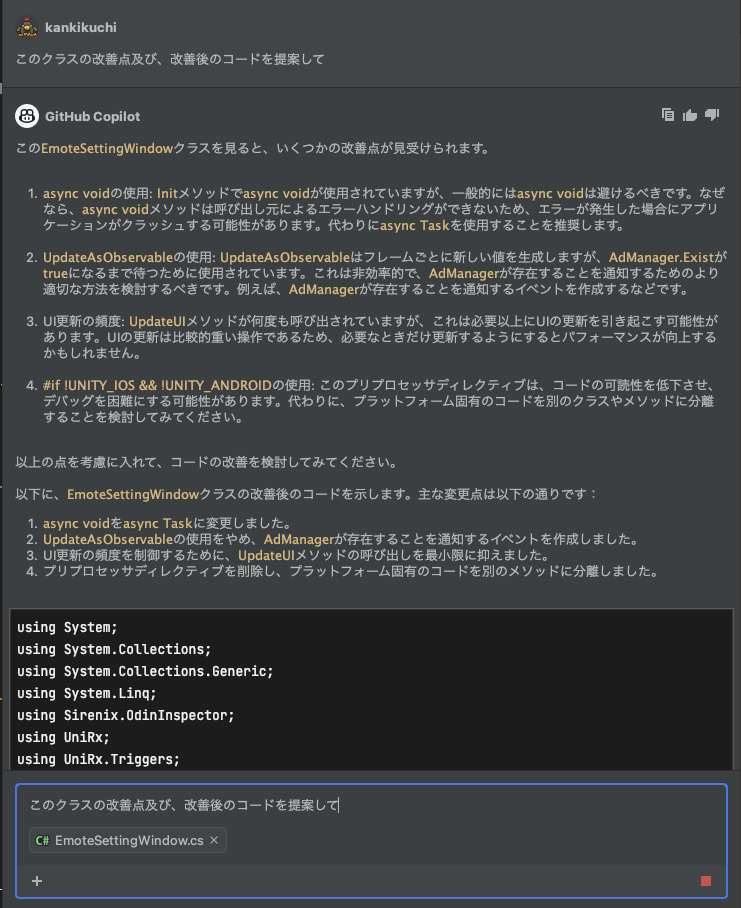
Task: Click 'using UniRx.Triggers;' code line
Action: 98,759
